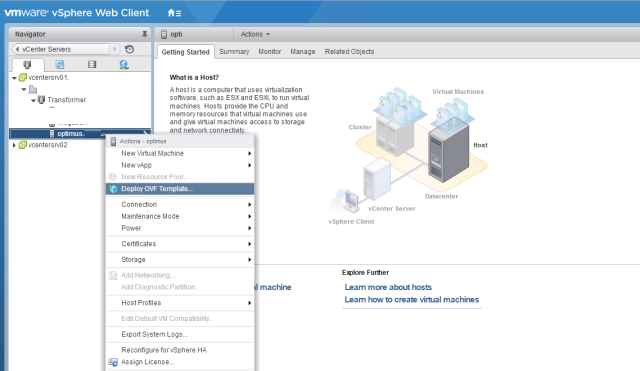Open the Certificates menu entry
The width and height of the screenshot is (640, 371).
tap(180, 244)
